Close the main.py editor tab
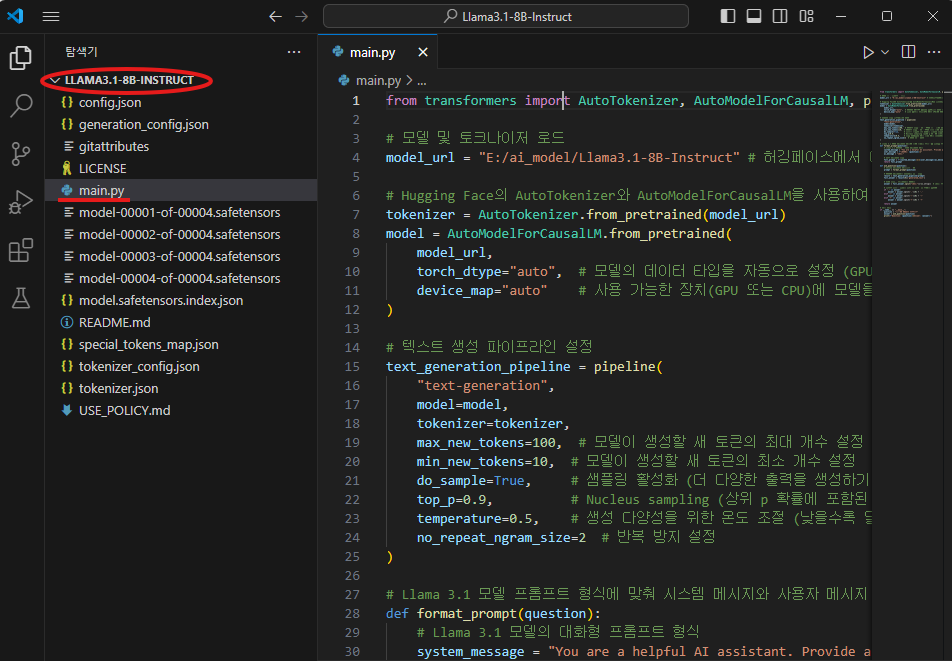 point(423,52)
